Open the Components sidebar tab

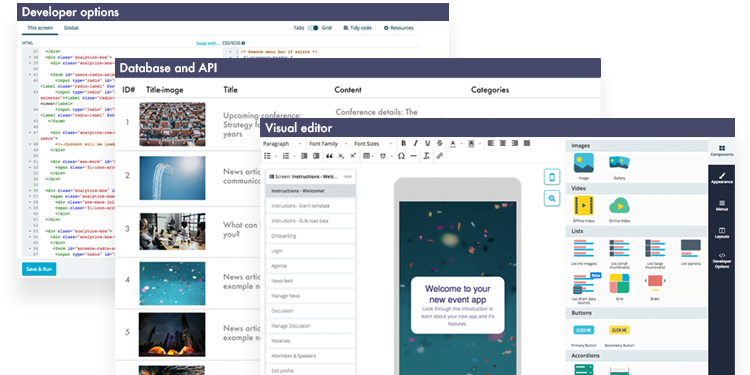pyautogui.click(x=722, y=151)
